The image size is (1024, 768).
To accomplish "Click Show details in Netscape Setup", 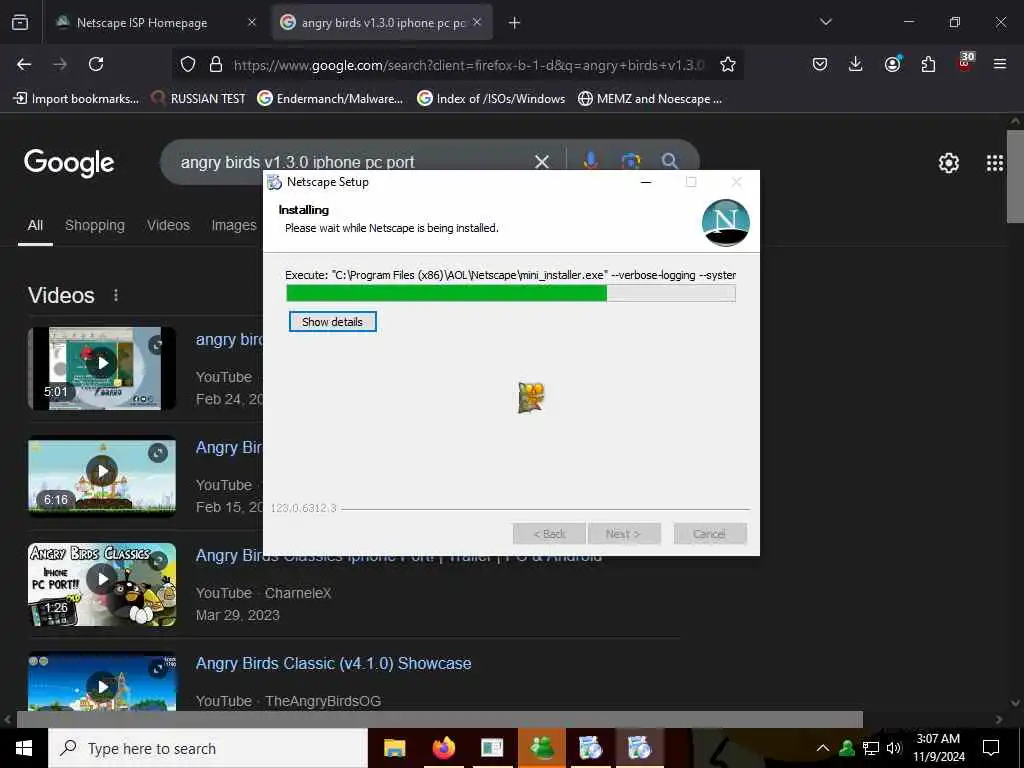I will pos(332,322).
